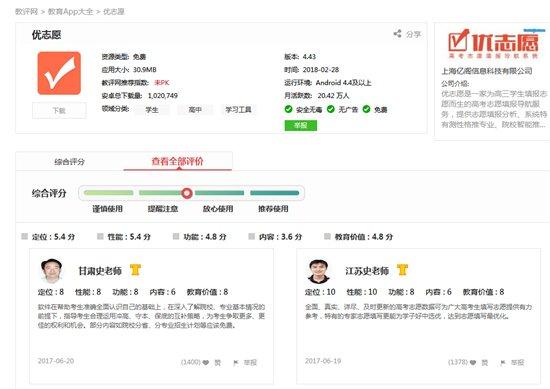This screenshot has width=550, height=389.
Task: Click the 放心使用 rating bar segment
Action: 219,193
